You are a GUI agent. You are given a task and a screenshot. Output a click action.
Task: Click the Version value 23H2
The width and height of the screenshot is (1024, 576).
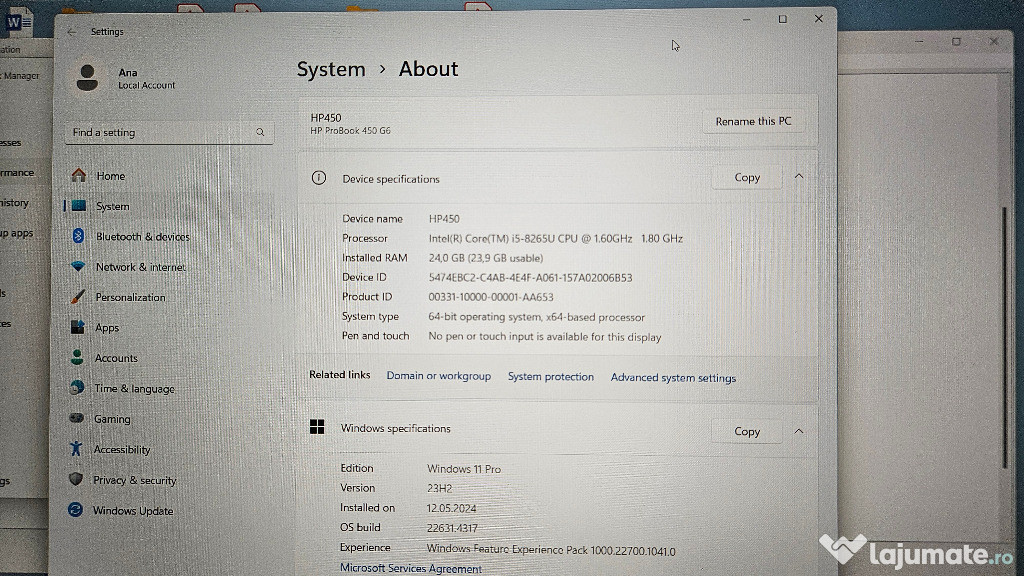click(440, 488)
